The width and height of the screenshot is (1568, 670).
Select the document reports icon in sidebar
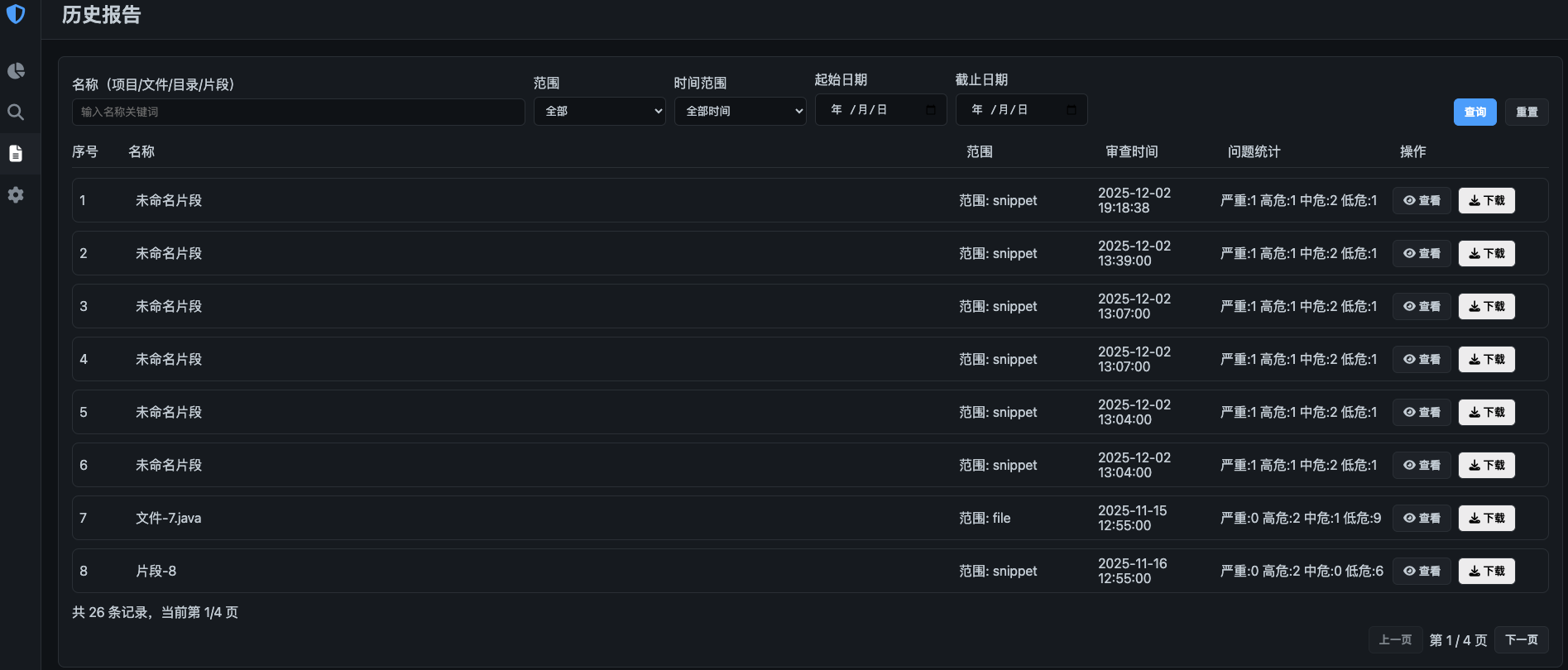pos(16,154)
